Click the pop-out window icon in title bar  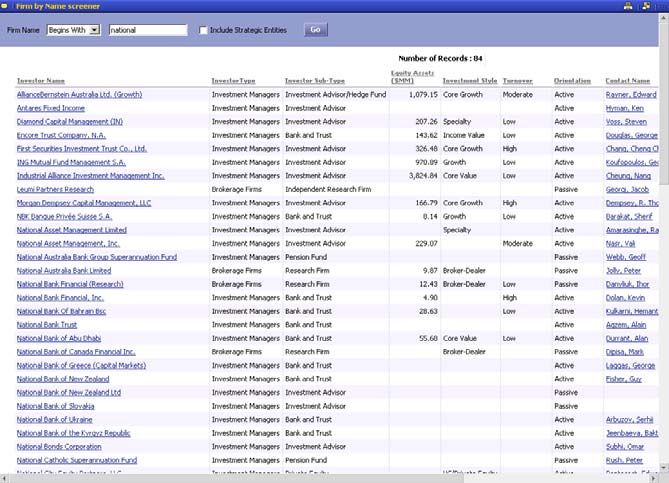[x=646, y=6]
